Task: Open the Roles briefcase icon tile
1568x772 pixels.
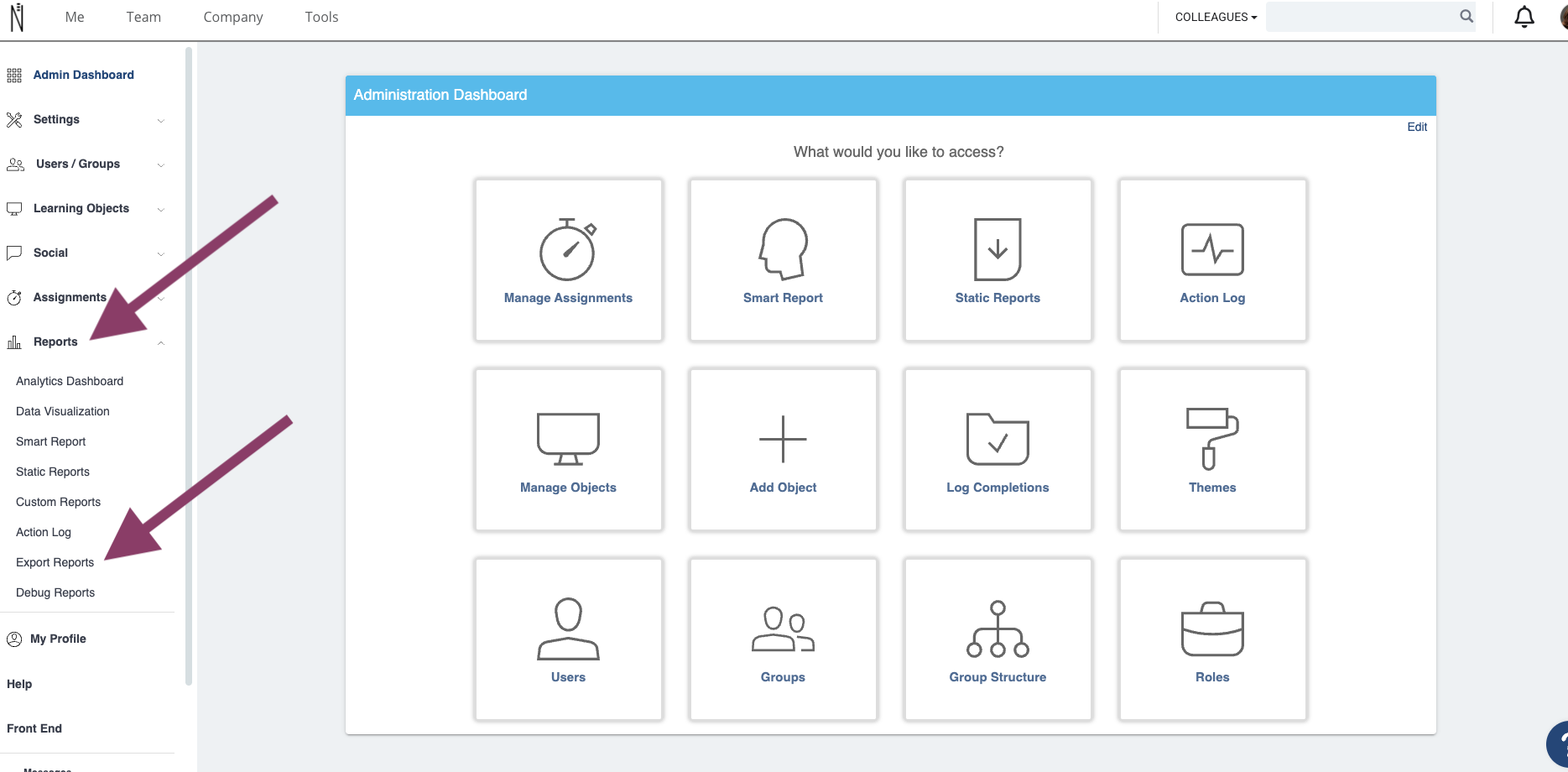Action: pos(1212,639)
